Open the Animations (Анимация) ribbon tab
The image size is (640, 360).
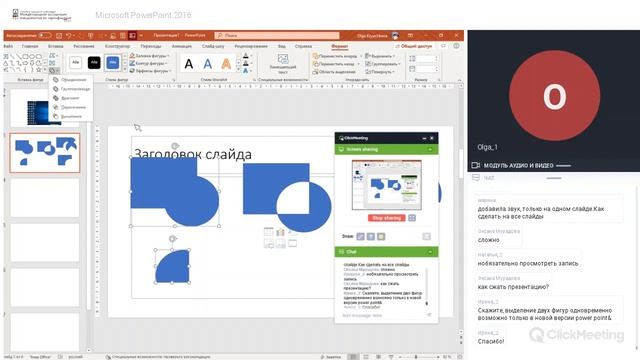182,46
